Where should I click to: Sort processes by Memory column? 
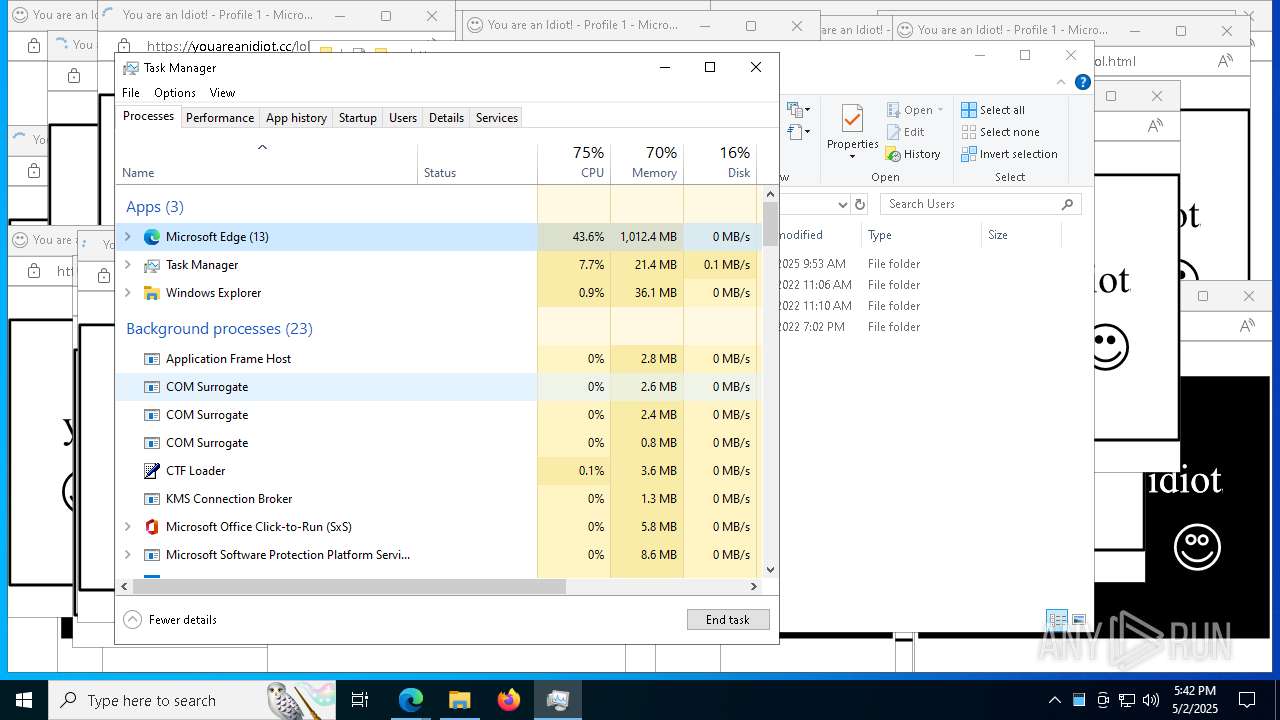pos(647,164)
